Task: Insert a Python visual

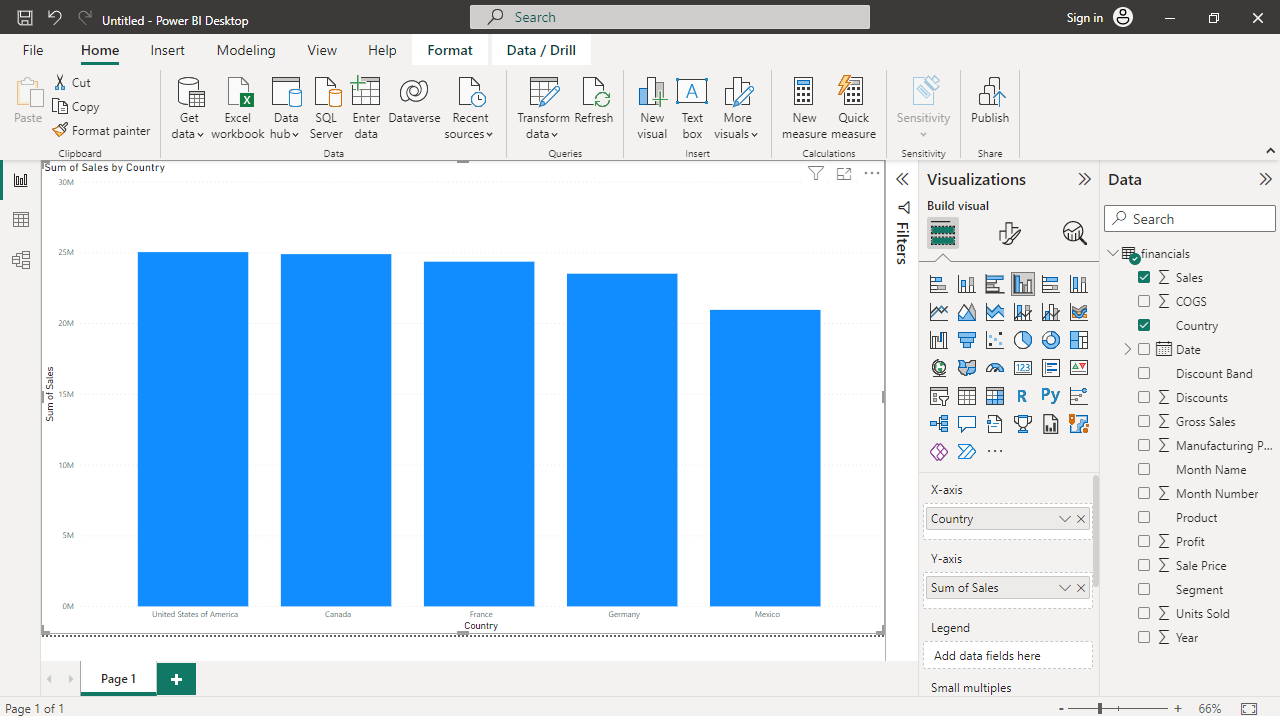Action: coord(1050,396)
